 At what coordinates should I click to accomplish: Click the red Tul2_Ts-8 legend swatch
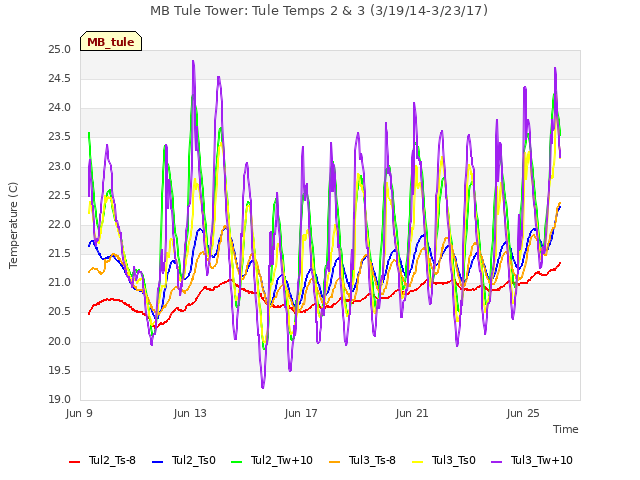74,462
